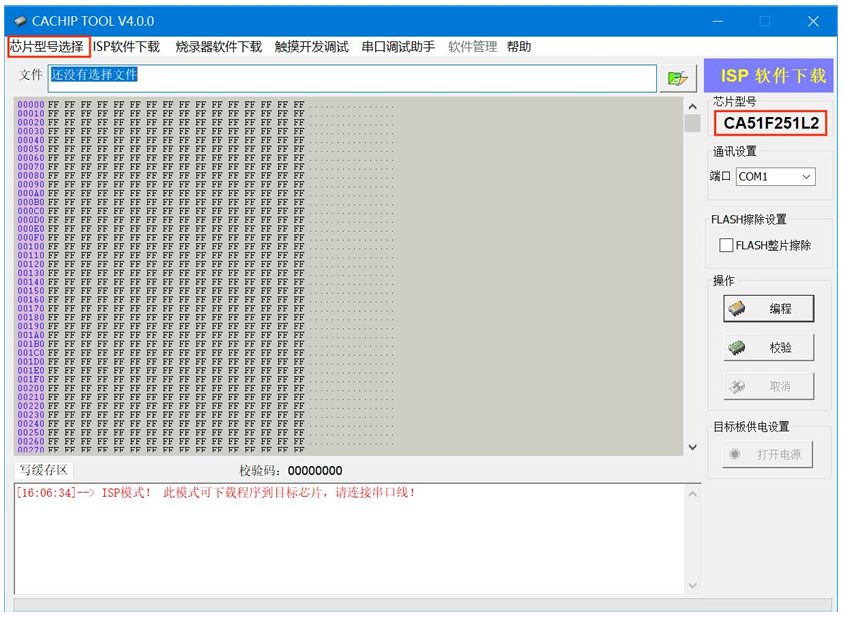Viewport: 843px width, 620px height.
Task: Click the 取消 cancel button
Action: point(768,386)
